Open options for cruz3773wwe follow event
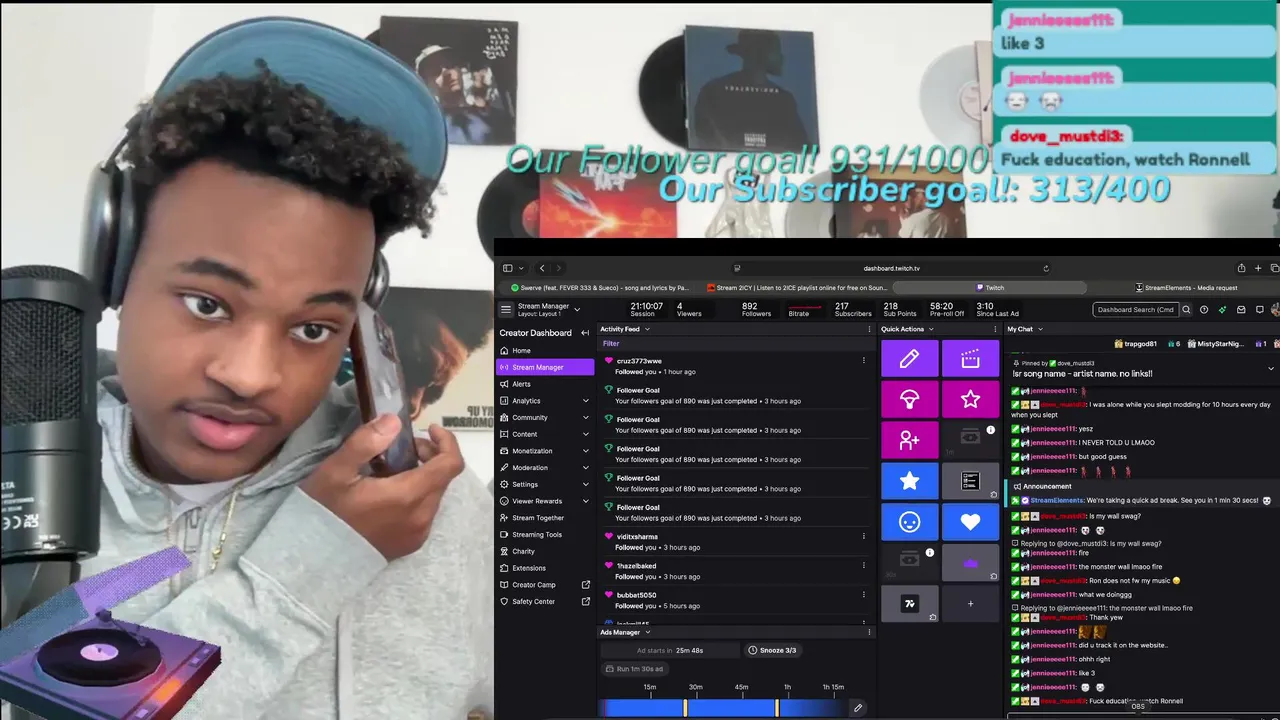This screenshot has width=1280, height=720. click(x=864, y=360)
